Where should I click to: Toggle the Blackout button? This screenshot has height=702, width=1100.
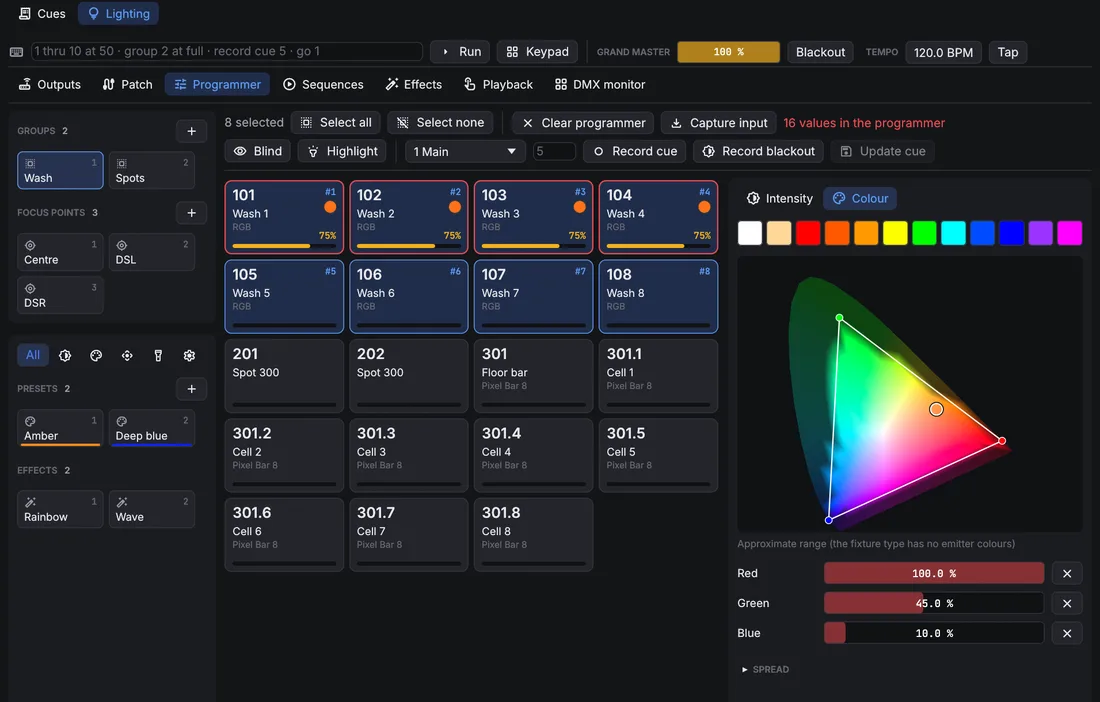point(820,52)
